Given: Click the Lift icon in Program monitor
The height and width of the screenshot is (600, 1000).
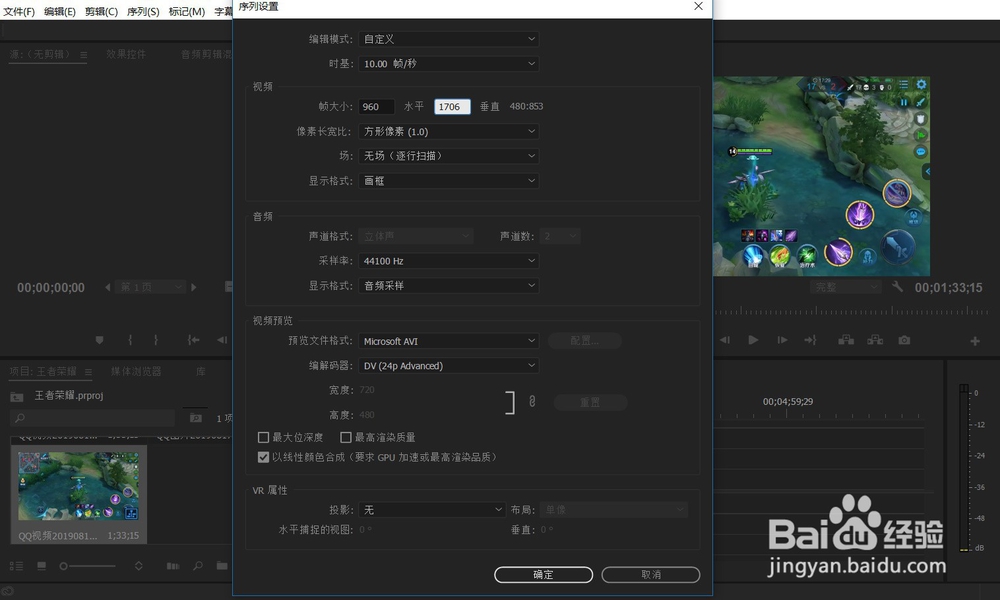Looking at the screenshot, I should click(x=846, y=340).
